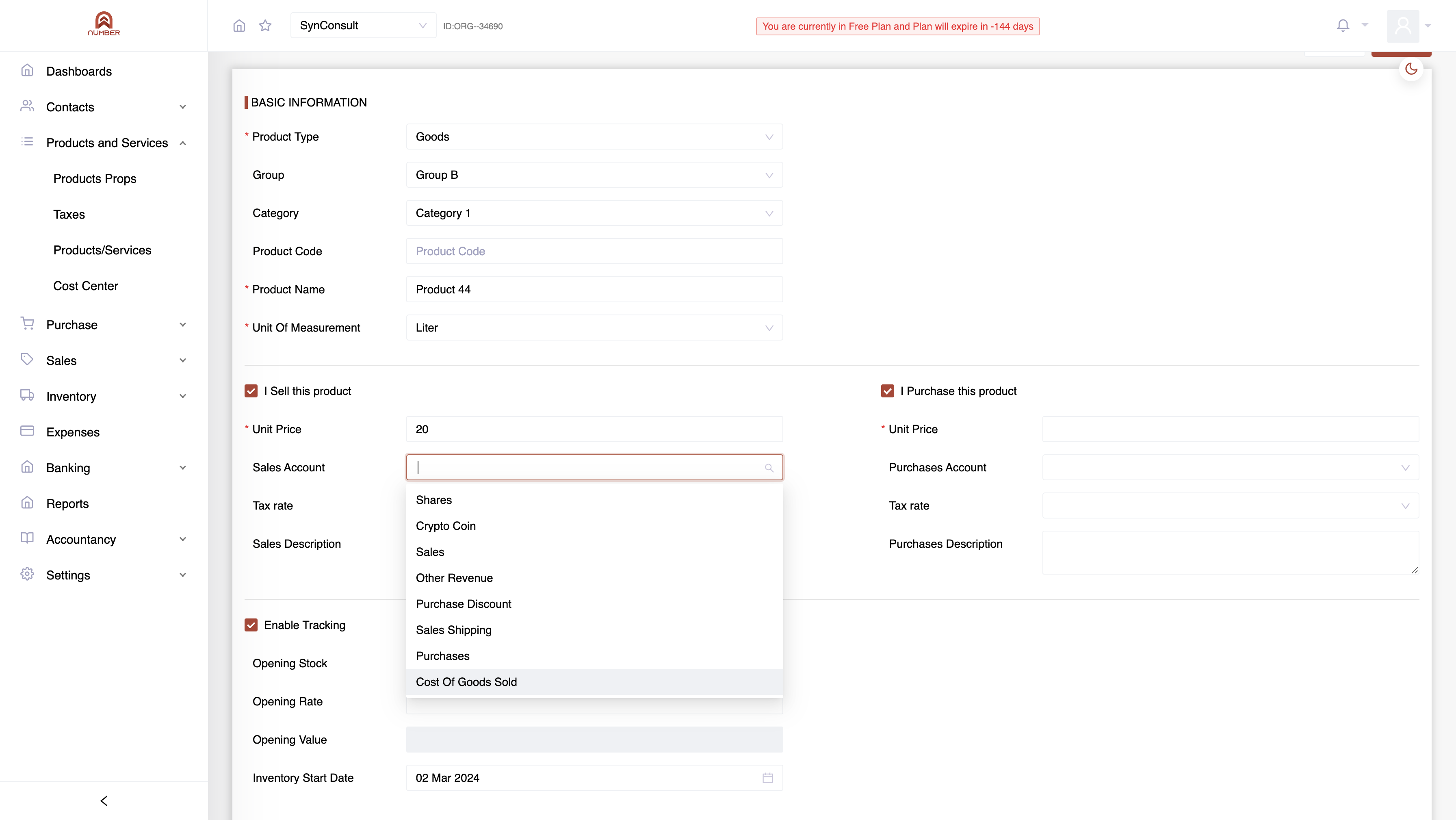
Task: Click the Number logo in the sidebar
Action: [x=104, y=24]
